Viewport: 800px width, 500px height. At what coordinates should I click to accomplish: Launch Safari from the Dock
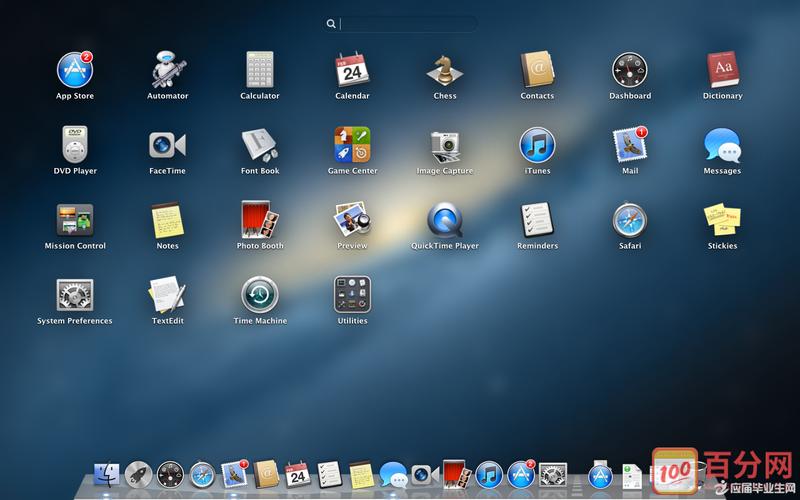point(203,474)
